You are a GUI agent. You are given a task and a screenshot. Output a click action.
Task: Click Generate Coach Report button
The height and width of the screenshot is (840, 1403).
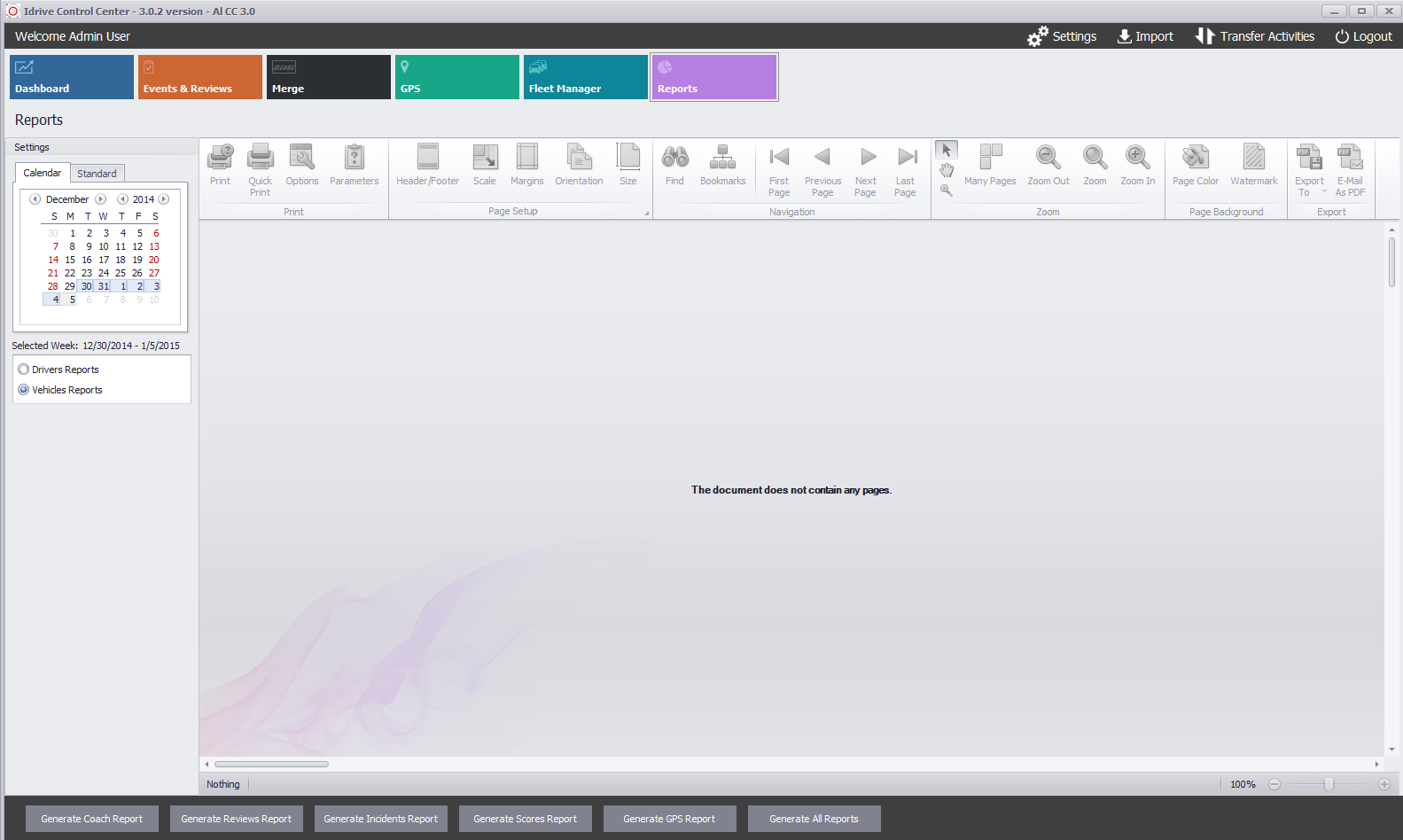(91, 819)
